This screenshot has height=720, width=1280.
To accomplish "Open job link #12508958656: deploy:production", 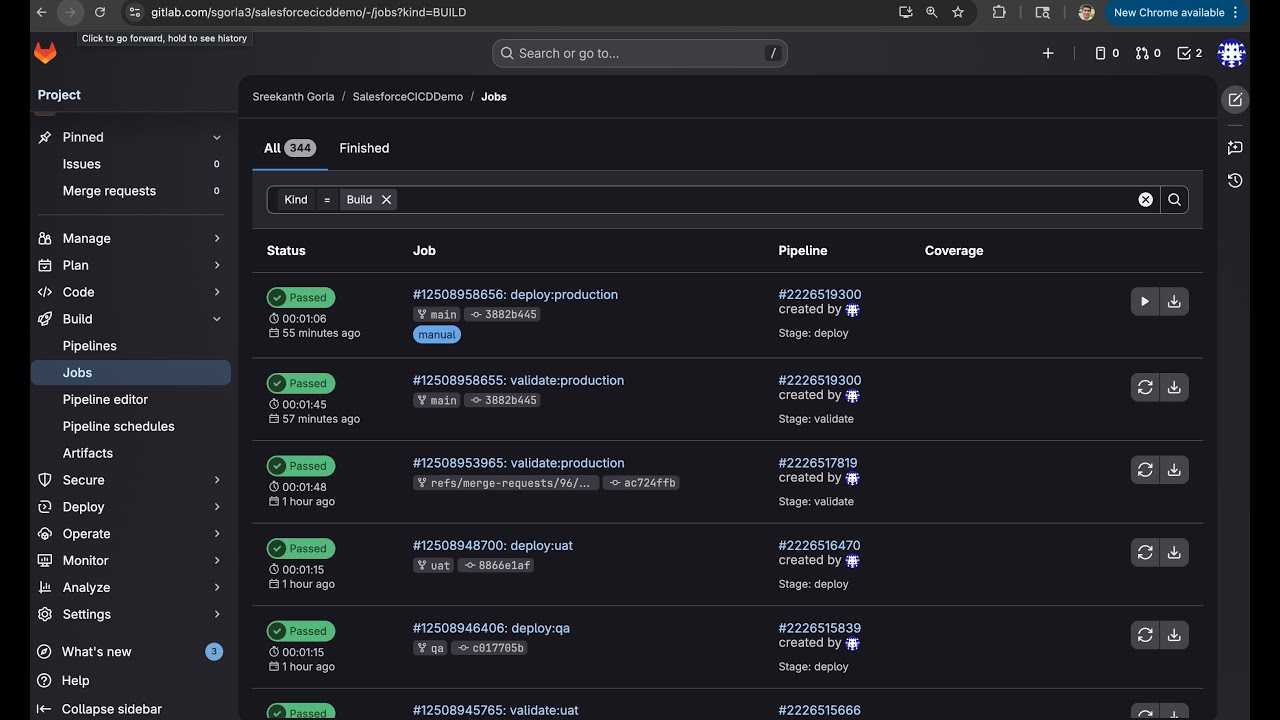I will tap(515, 295).
